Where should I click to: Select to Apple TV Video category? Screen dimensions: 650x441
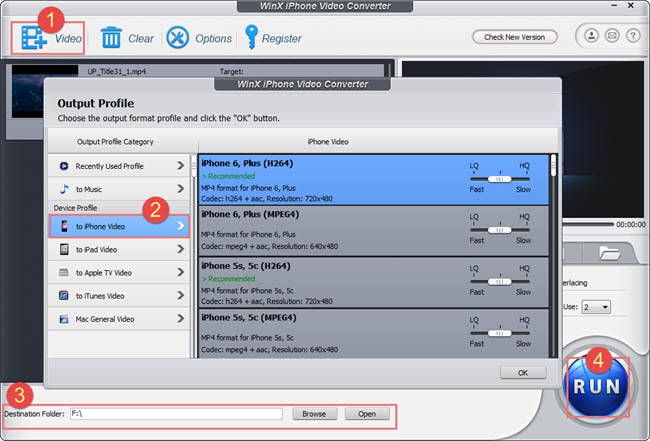click(119, 272)
